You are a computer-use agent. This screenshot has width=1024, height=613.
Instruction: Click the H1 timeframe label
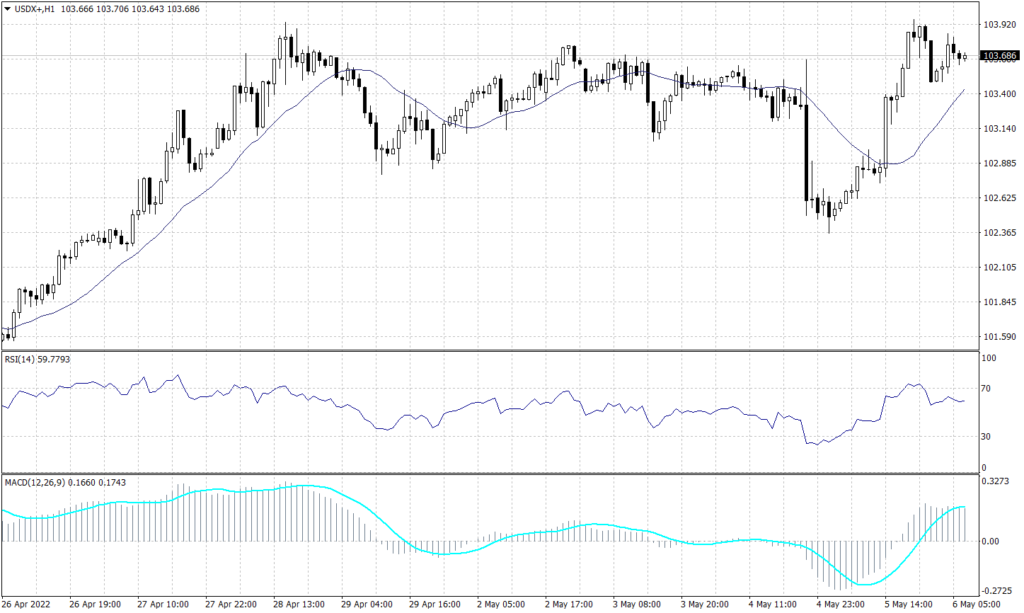[x=47, y=8]
